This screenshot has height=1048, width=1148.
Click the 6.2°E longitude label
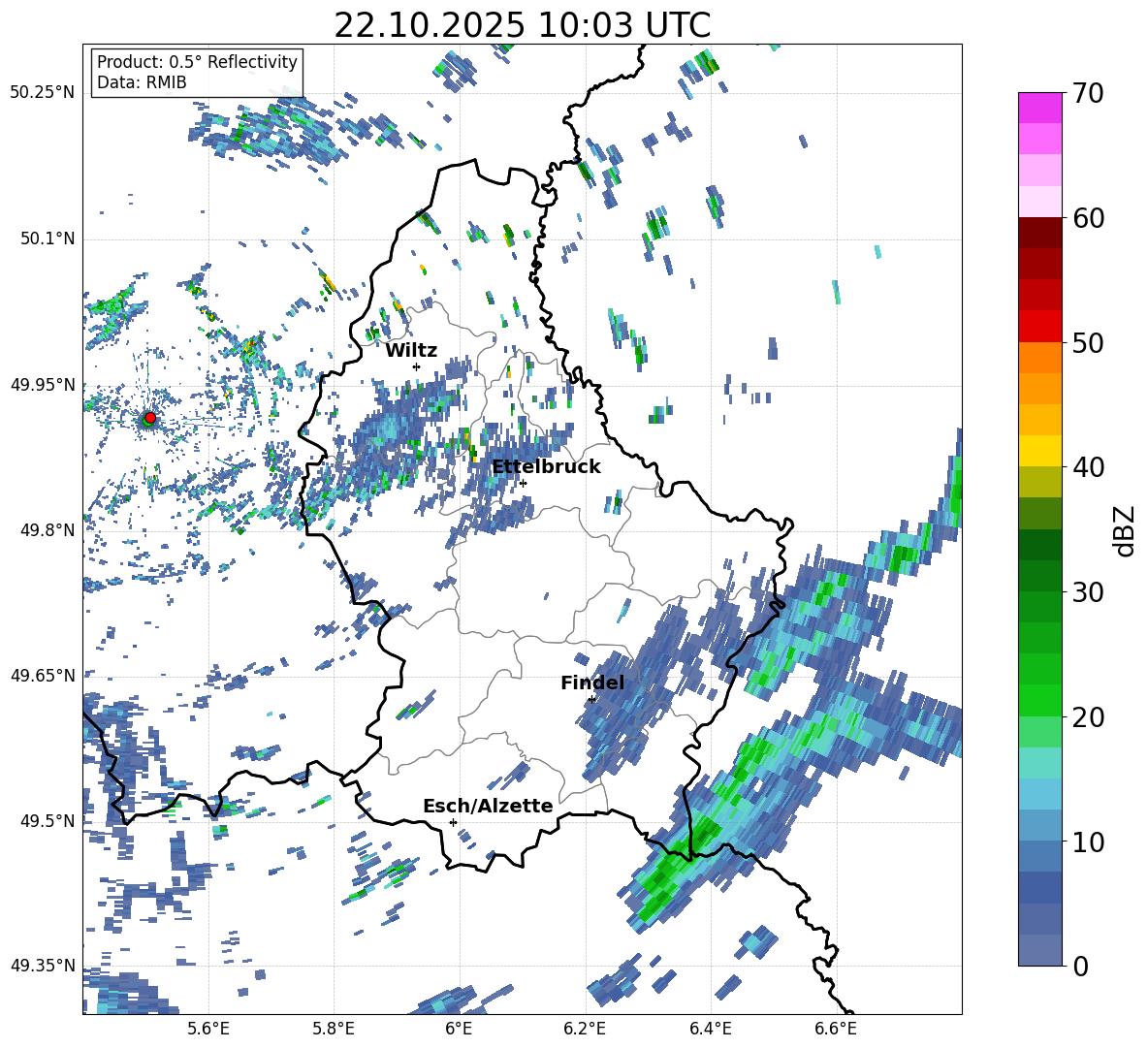[x=585, y=1030]
